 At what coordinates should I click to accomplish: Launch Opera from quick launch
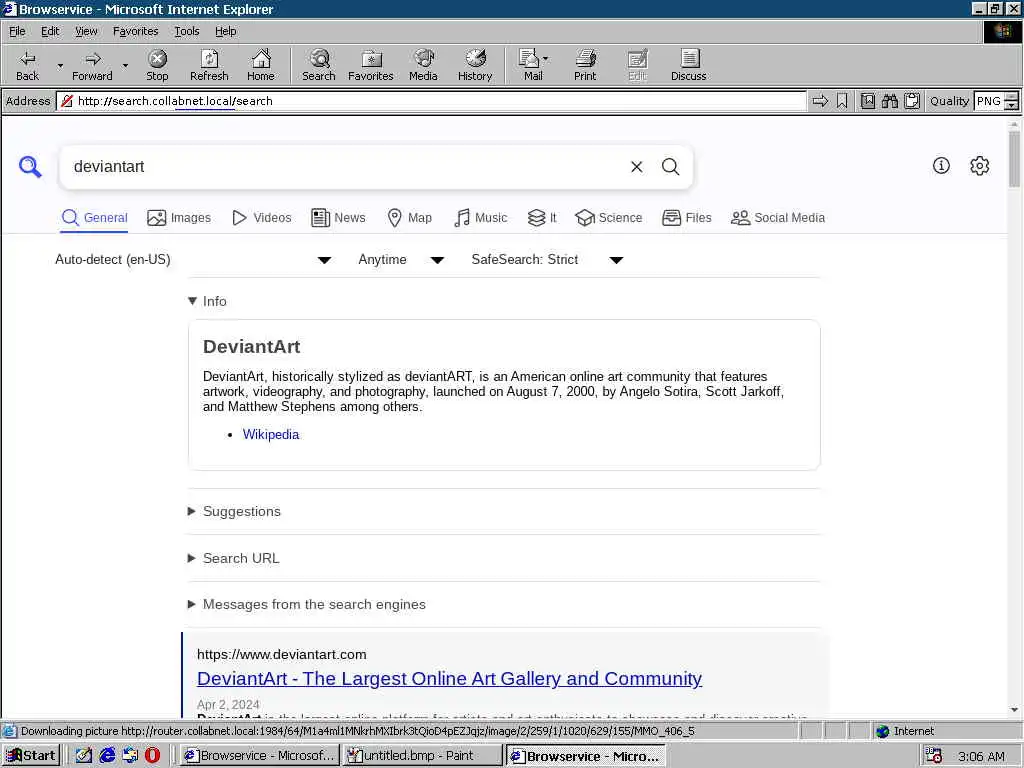pyautogui.click(x=153, y=756)
